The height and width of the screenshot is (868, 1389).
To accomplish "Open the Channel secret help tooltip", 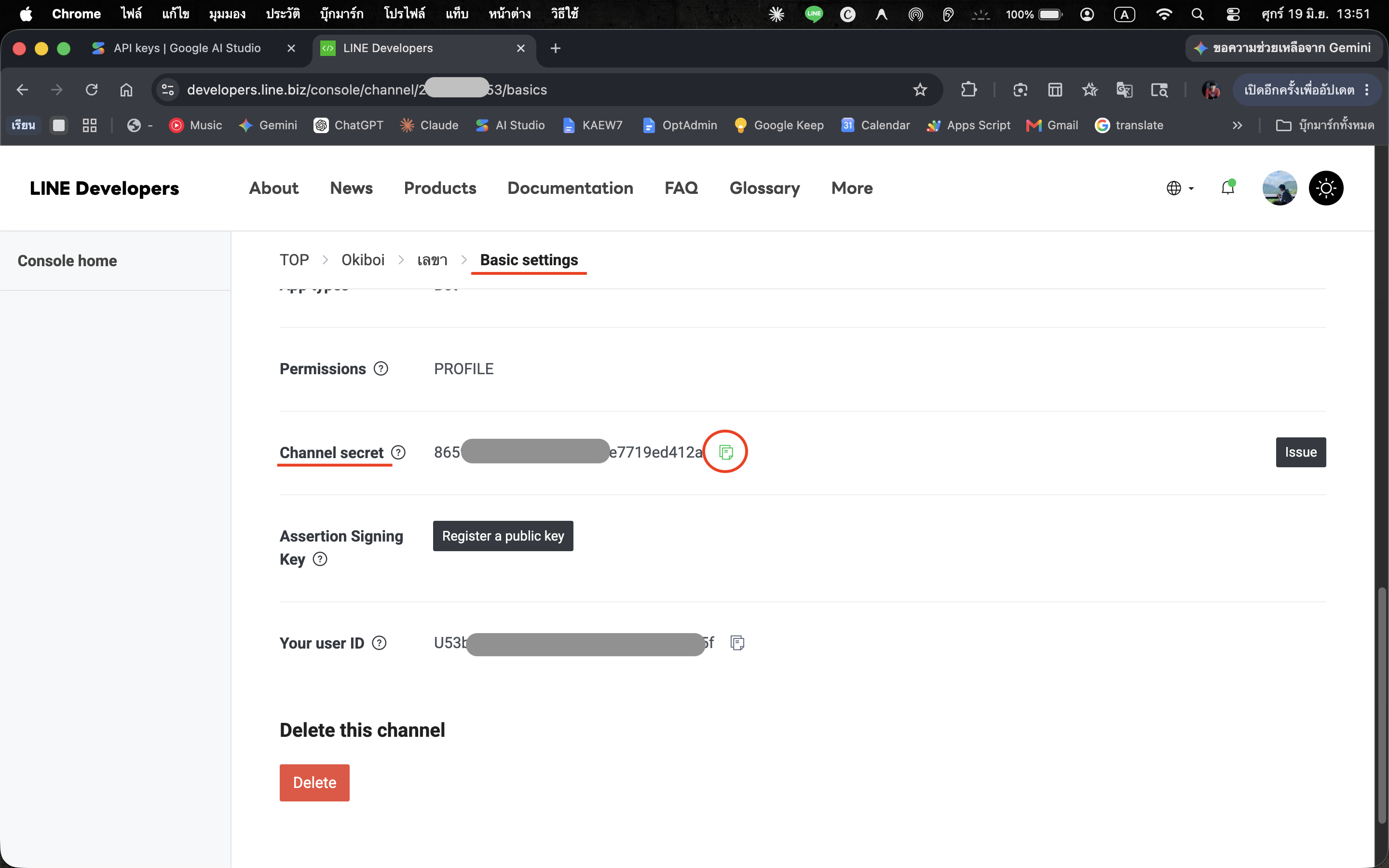I will coord(398,452).
